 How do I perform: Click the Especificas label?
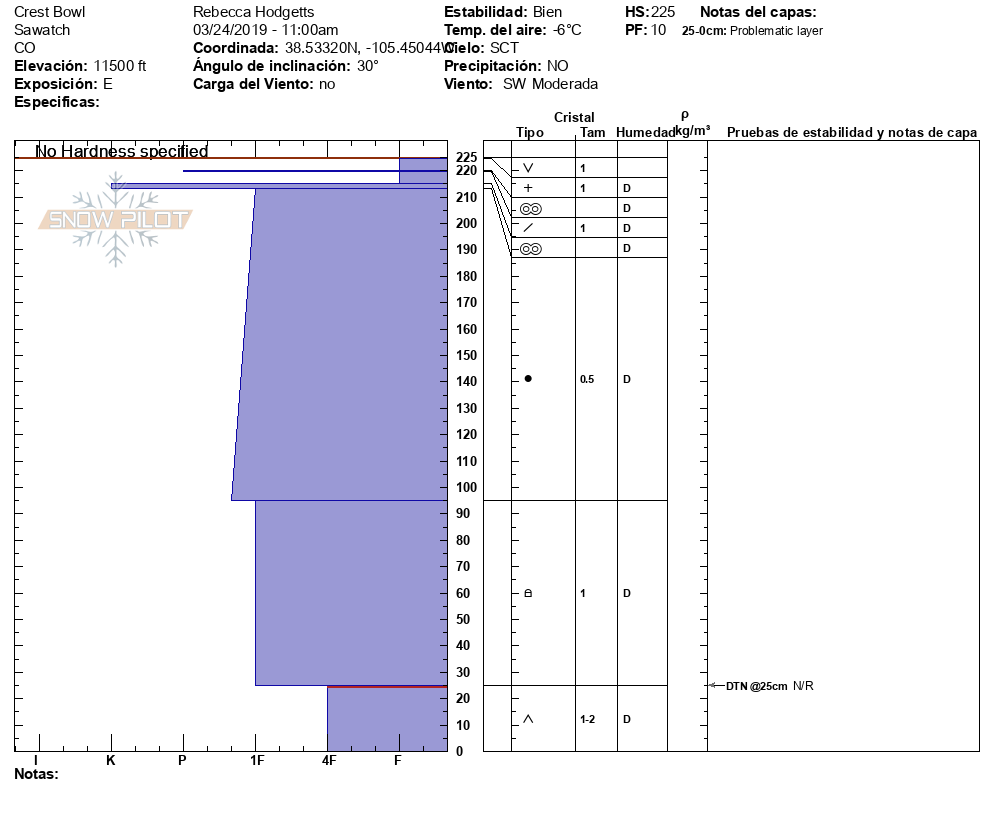56,102
